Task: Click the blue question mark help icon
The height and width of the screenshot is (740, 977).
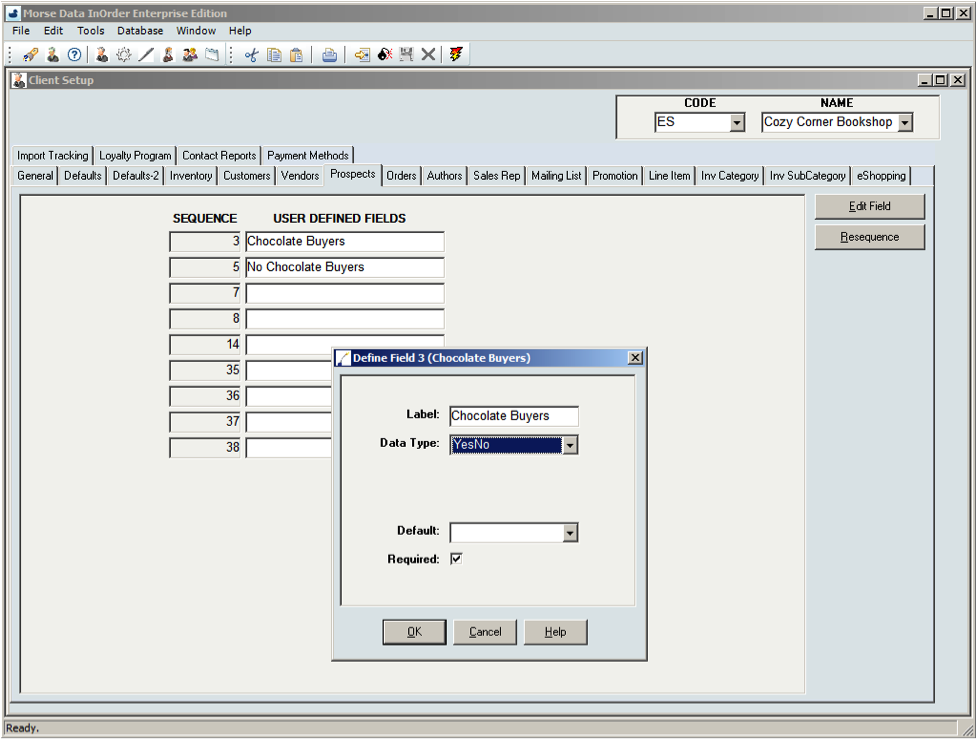Action: click(x=74, y=55)
